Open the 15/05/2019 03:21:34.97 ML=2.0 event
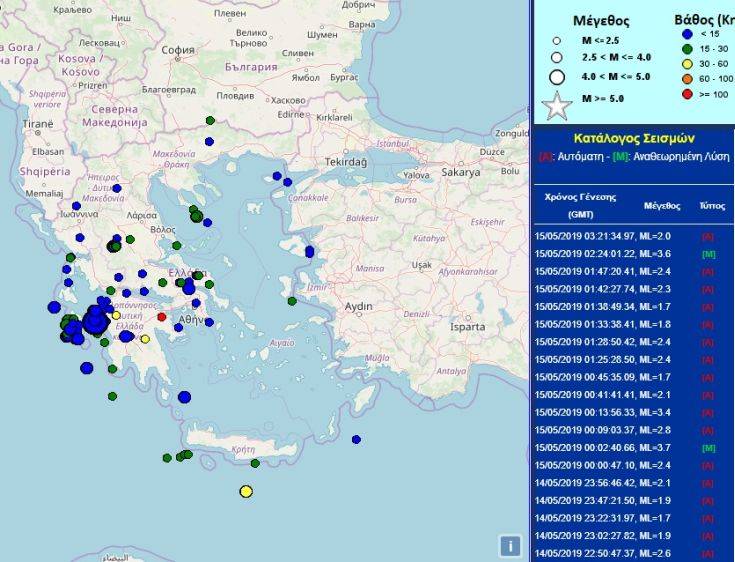735x562 pixels. [x=596, y=236]
